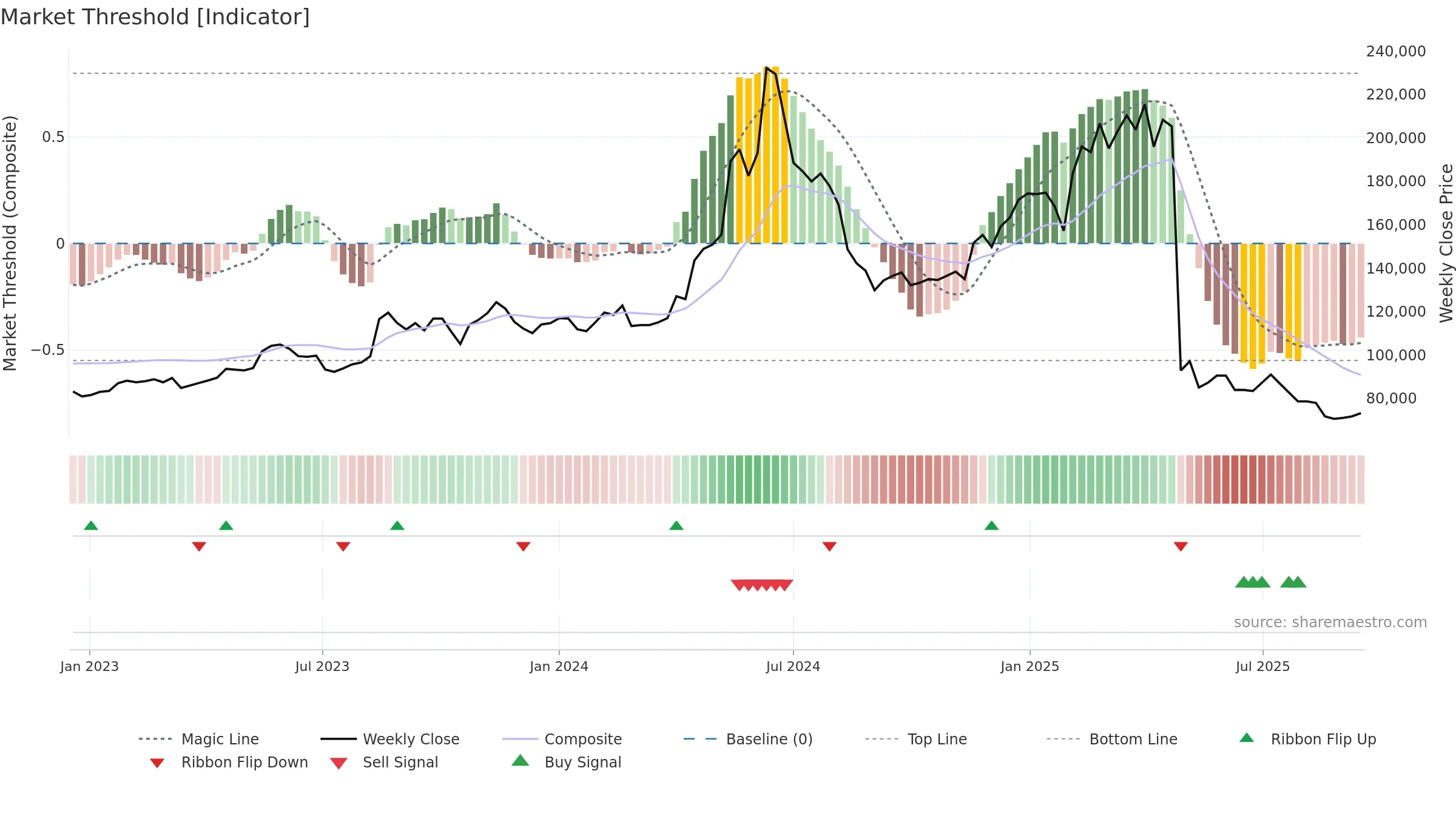Image resolution: width=1456 pixels, height=819 pixels.
Task: Toggle the Weekly Close legend entry
Action: [x=390, y=739]
